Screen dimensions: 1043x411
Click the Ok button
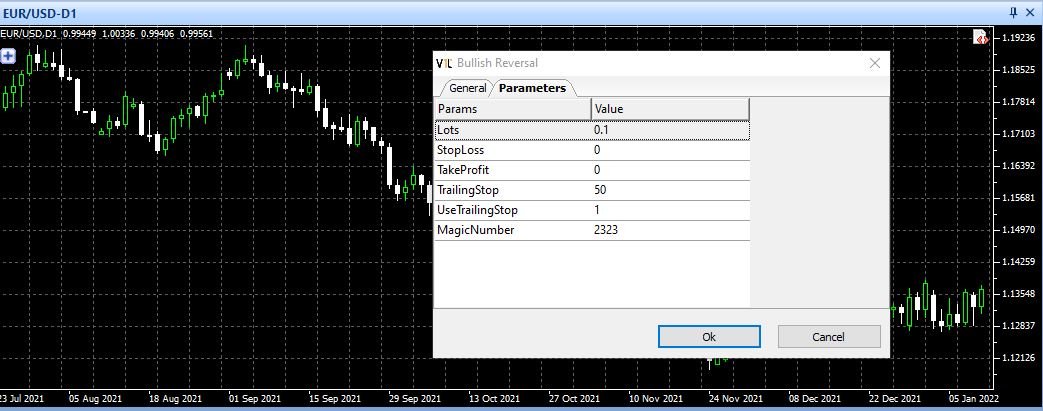(x=709, y=337)
